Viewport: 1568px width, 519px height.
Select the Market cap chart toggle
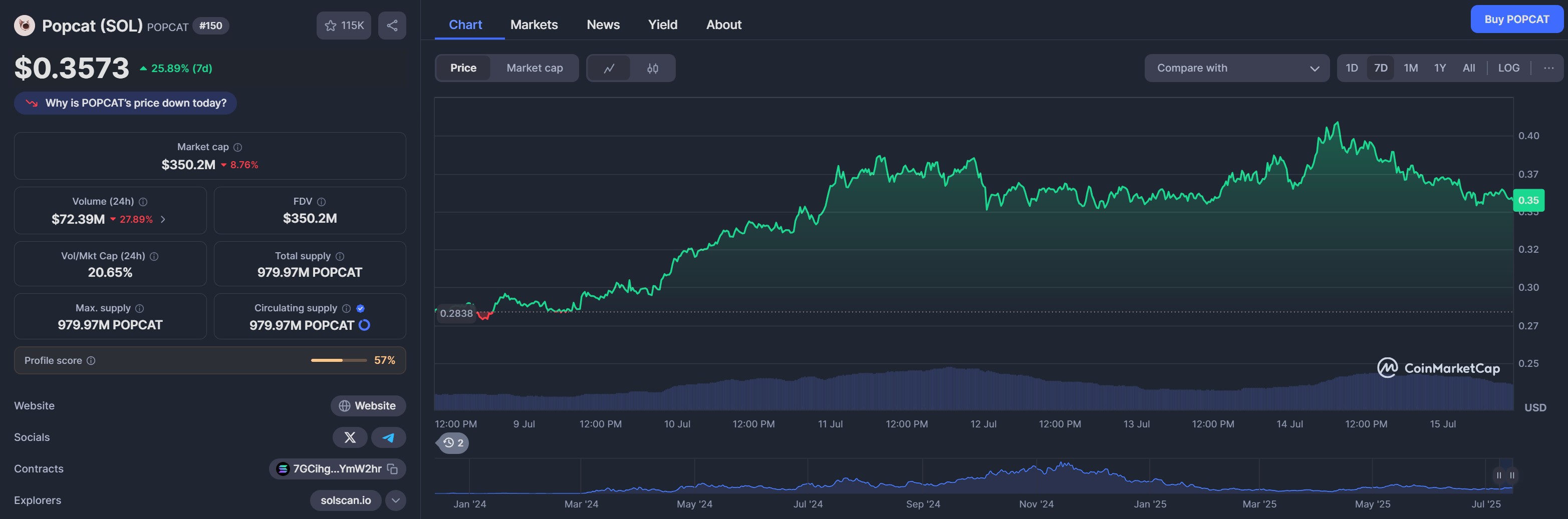pos(535,68)
